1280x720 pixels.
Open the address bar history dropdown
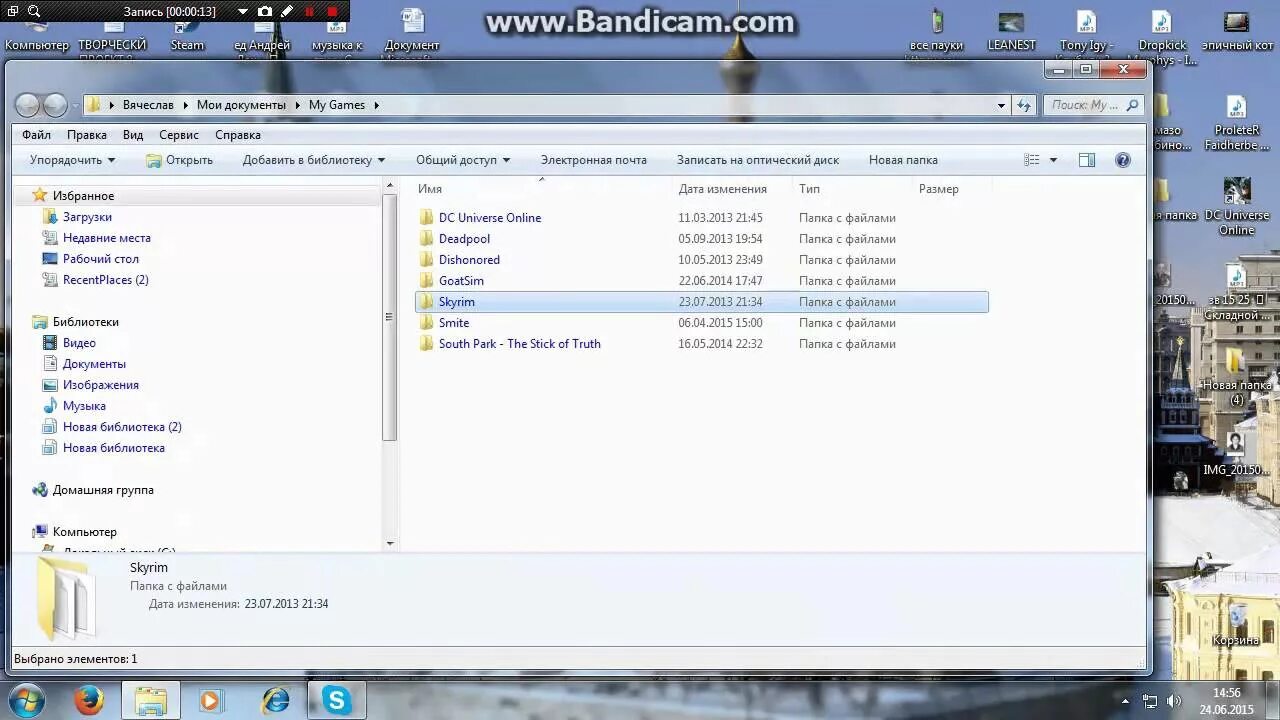(x=1001, y=105)
